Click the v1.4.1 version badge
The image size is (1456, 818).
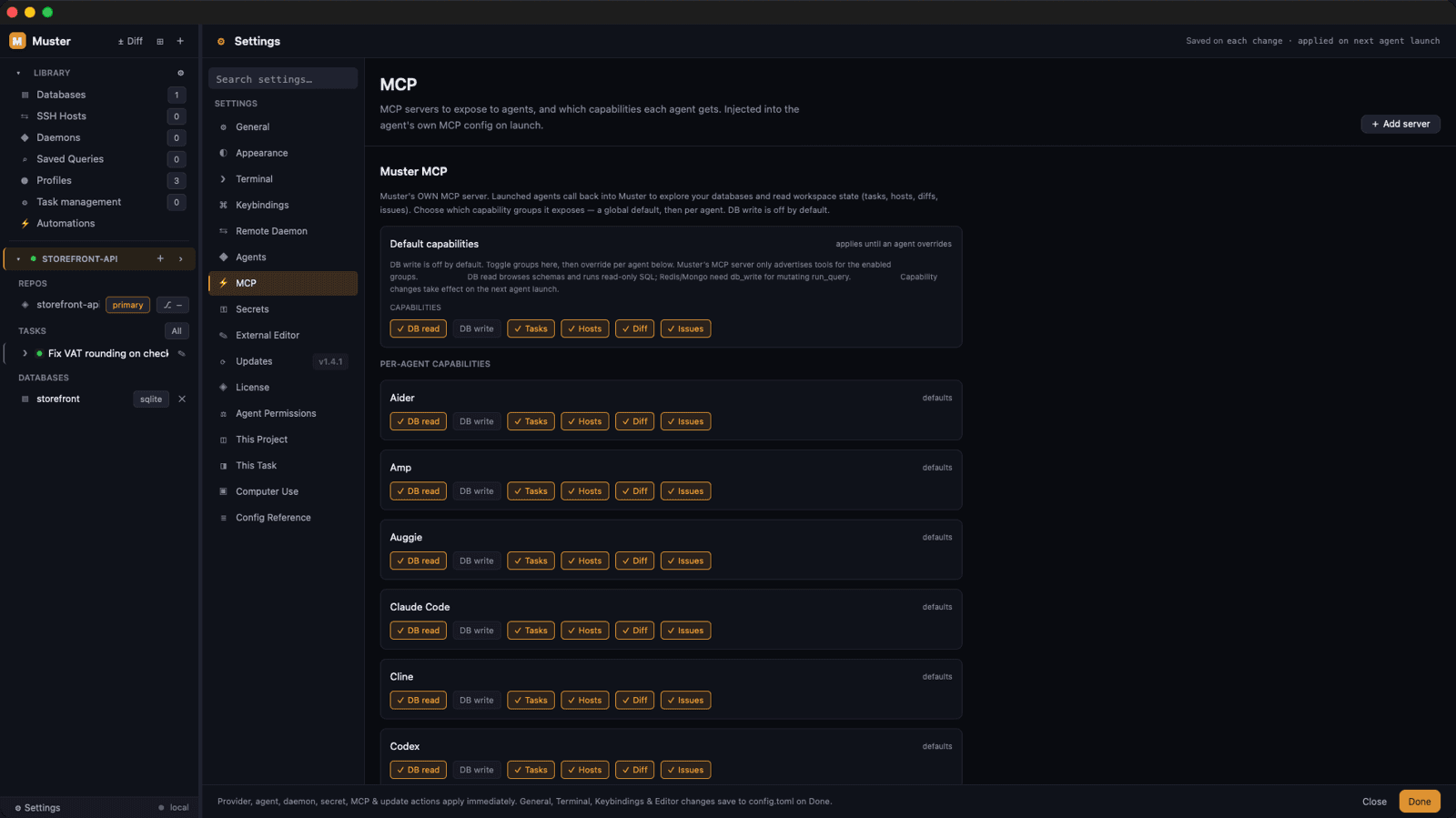click(x=330, y=362)
